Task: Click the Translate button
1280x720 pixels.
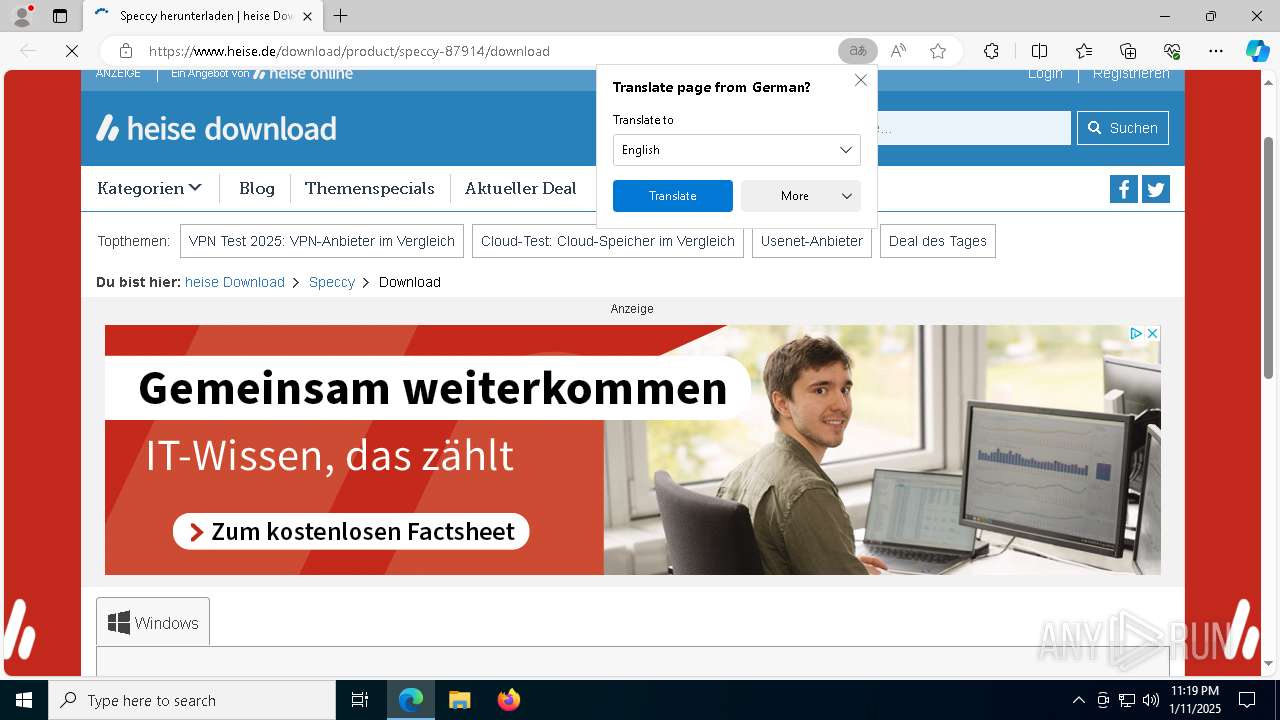Action: [x=673, y=196]
